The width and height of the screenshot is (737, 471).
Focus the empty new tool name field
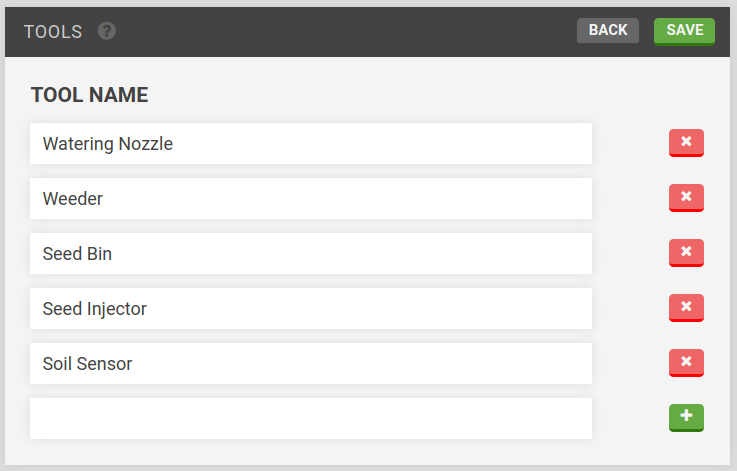[310, 418]
